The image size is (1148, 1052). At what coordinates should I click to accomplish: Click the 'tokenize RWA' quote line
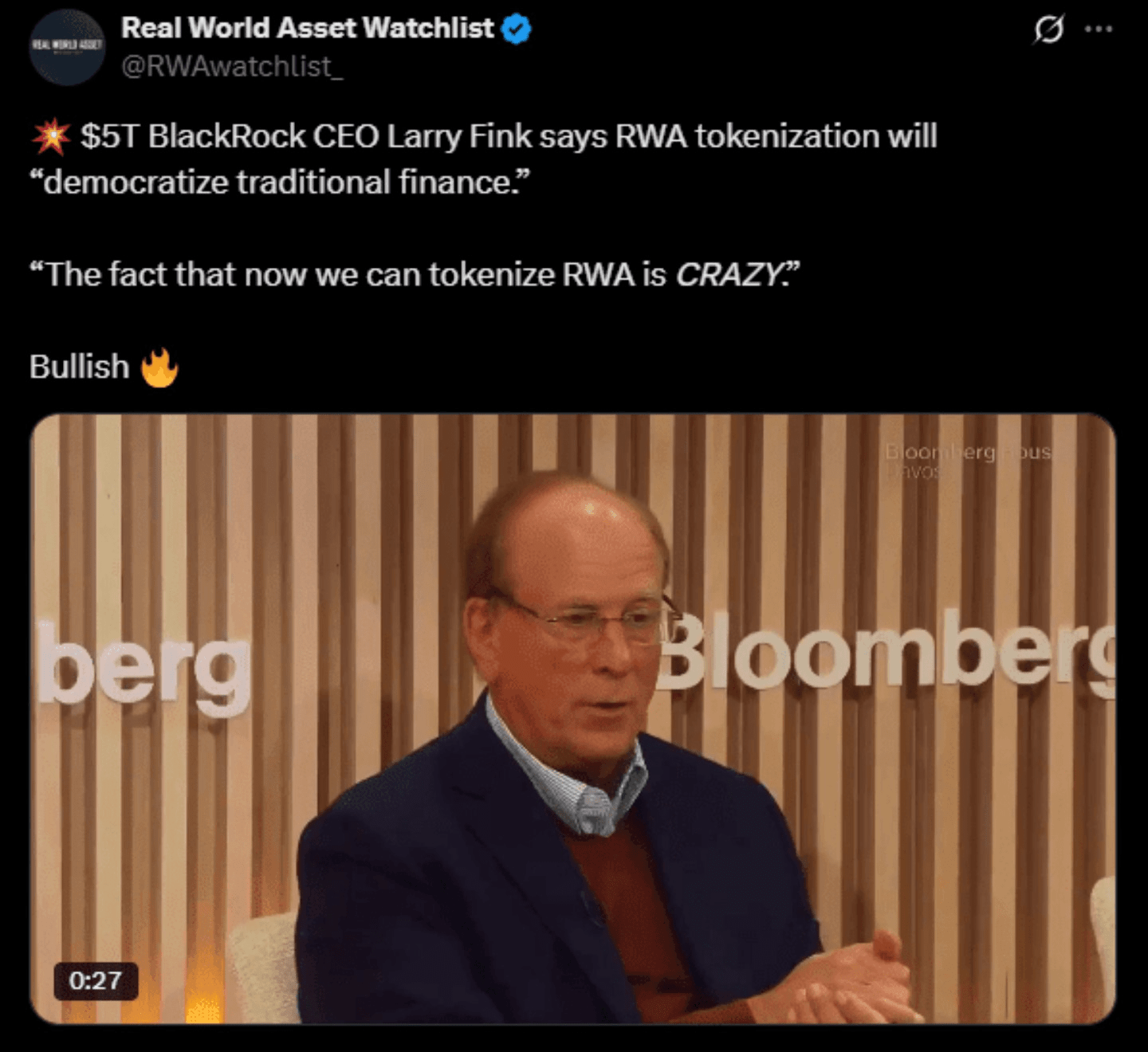click(415, 275)
